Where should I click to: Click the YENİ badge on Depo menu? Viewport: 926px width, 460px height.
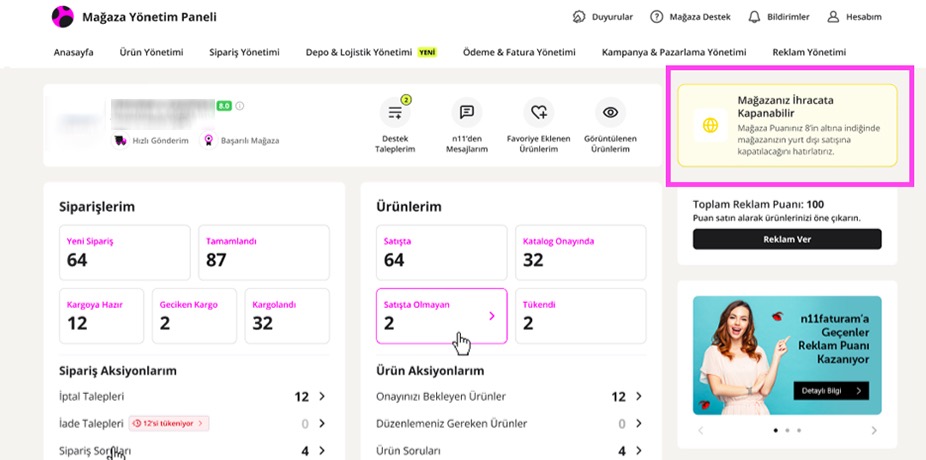point(427,52)
